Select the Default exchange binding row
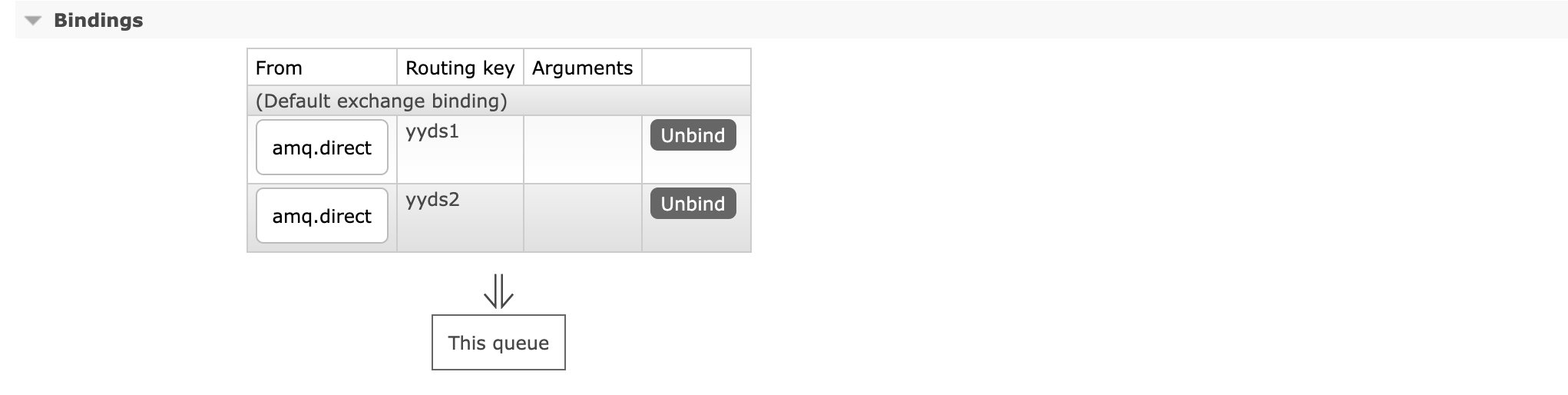The image size is (1568, 395). click(x=381, y=101)
